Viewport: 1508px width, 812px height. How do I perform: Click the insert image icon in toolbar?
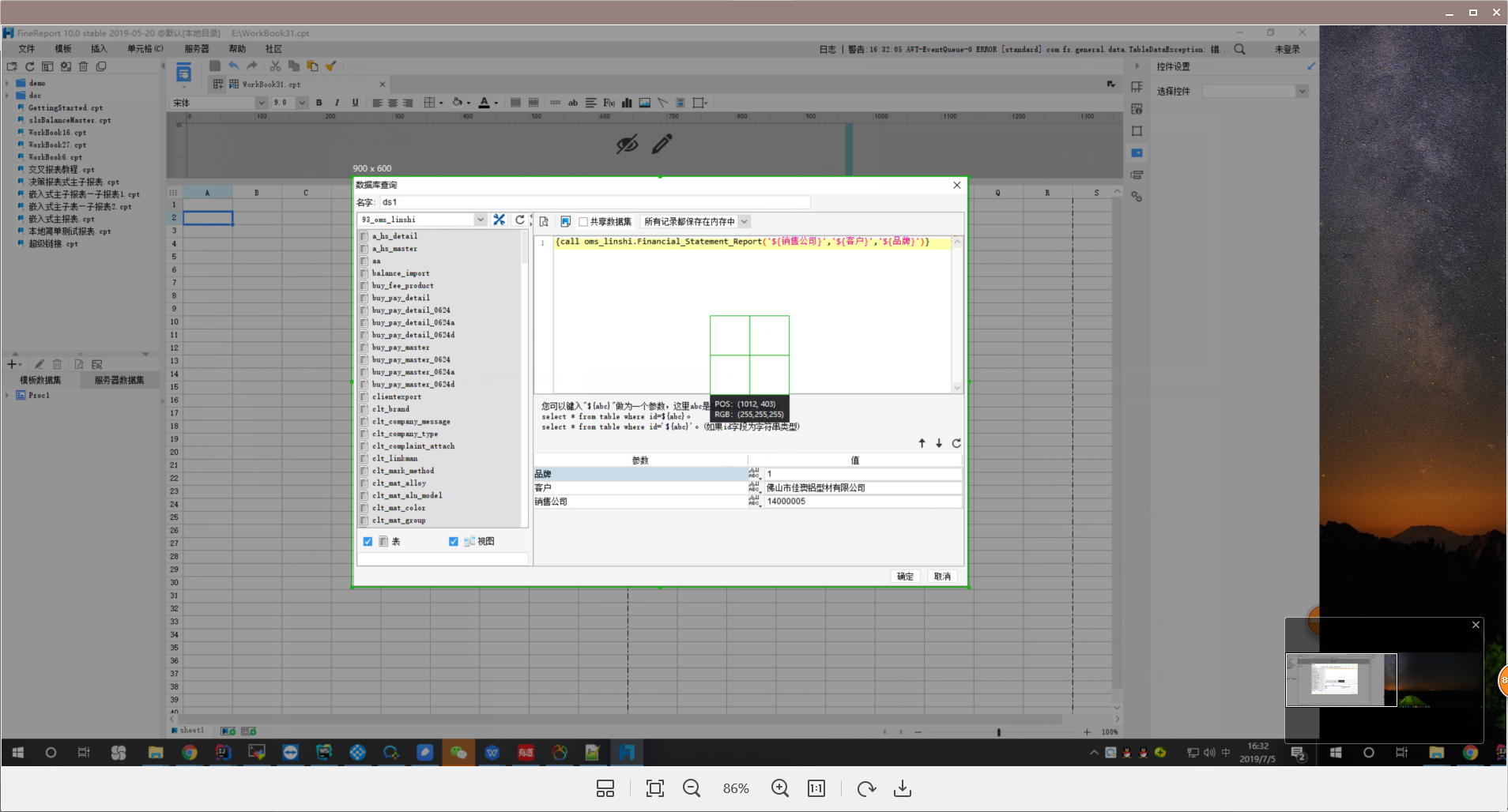click(x=645, y=103)
